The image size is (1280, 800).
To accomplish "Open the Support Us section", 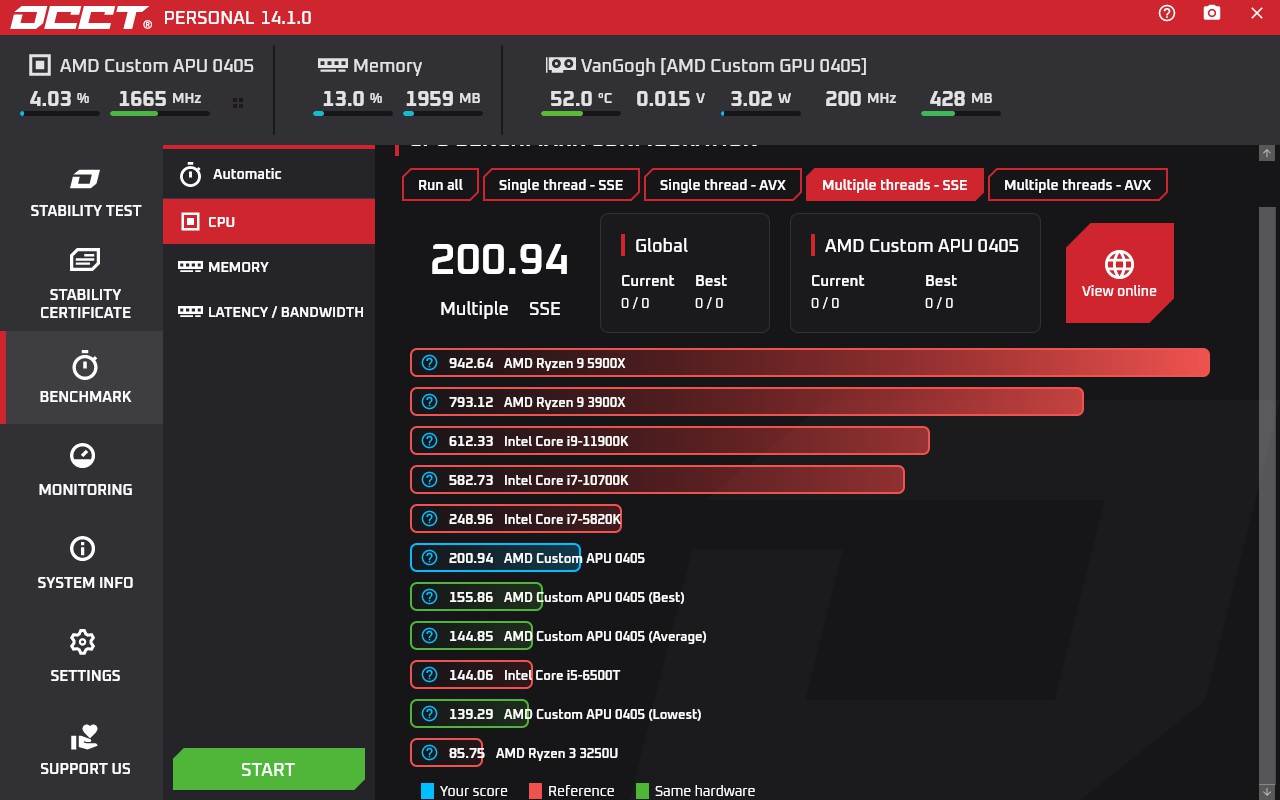I will [85, 749].
